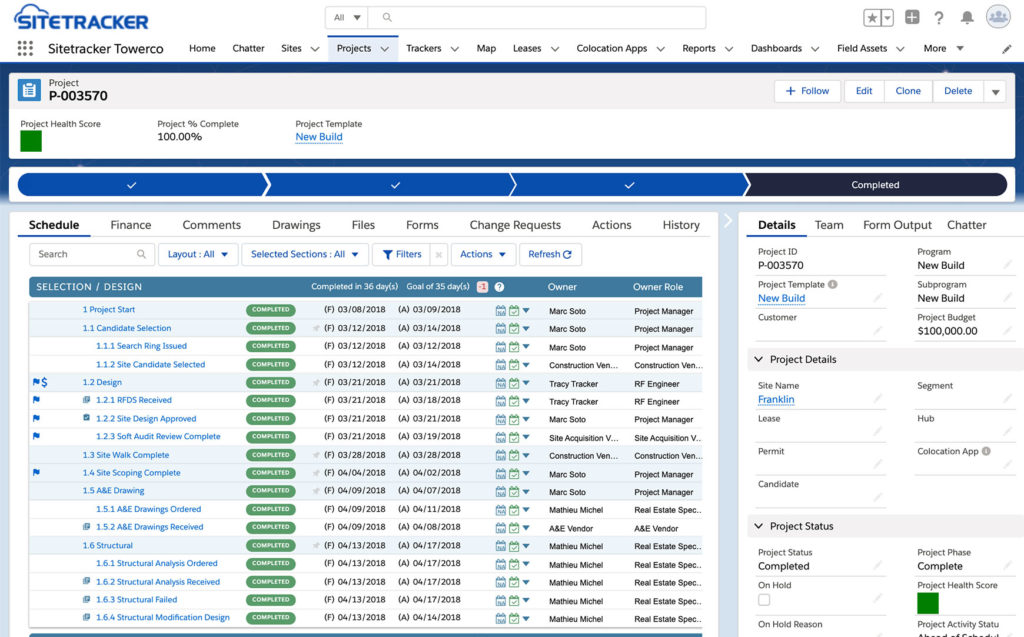
Task: Click the edit pencil for Project Budget
Action: [1008, 330]
